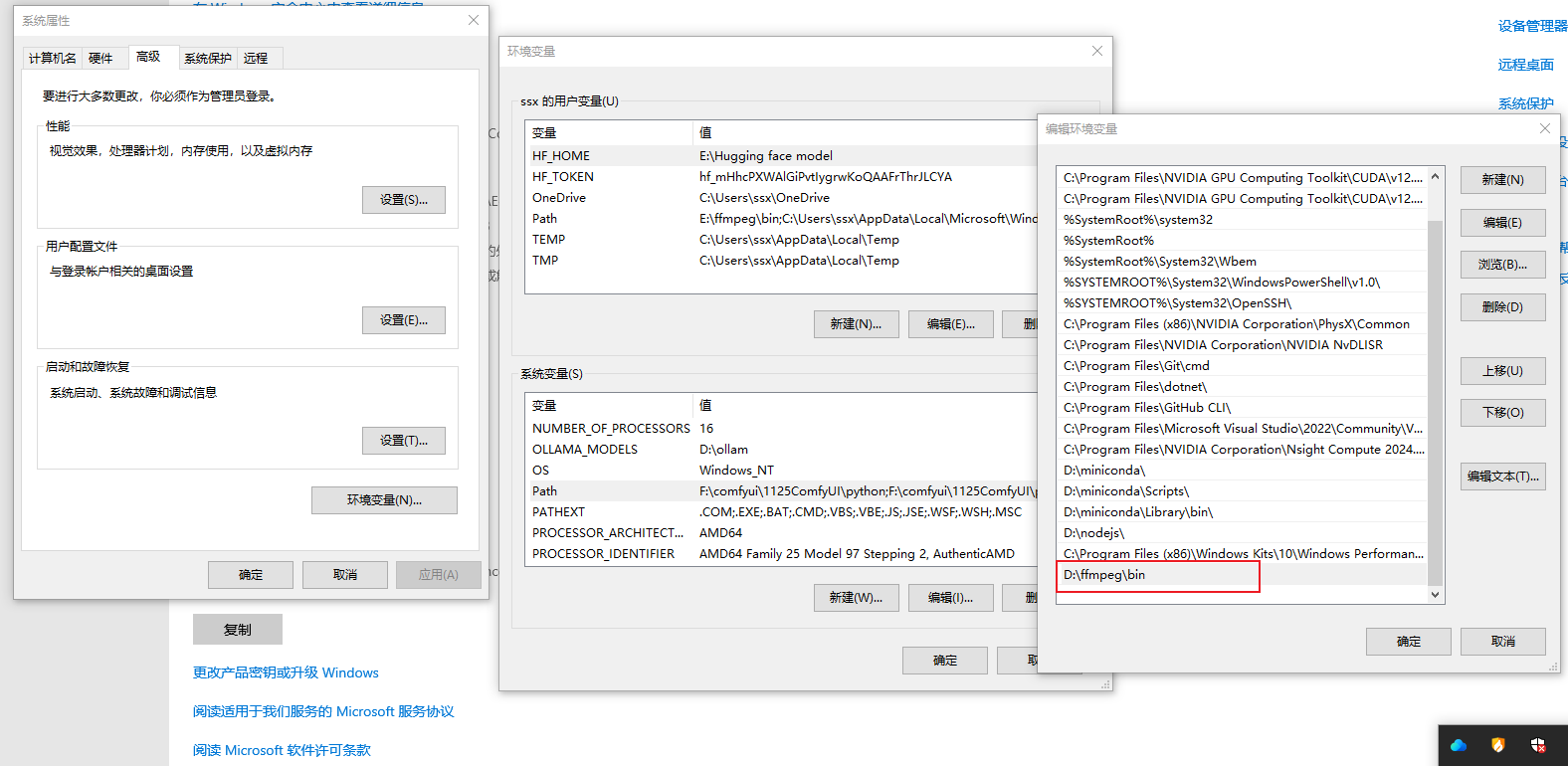The height and width of the screenshot is (766, 1568).
Task: Close the 编辑环境变量 dialog
Action: (x=1544, y=128)
